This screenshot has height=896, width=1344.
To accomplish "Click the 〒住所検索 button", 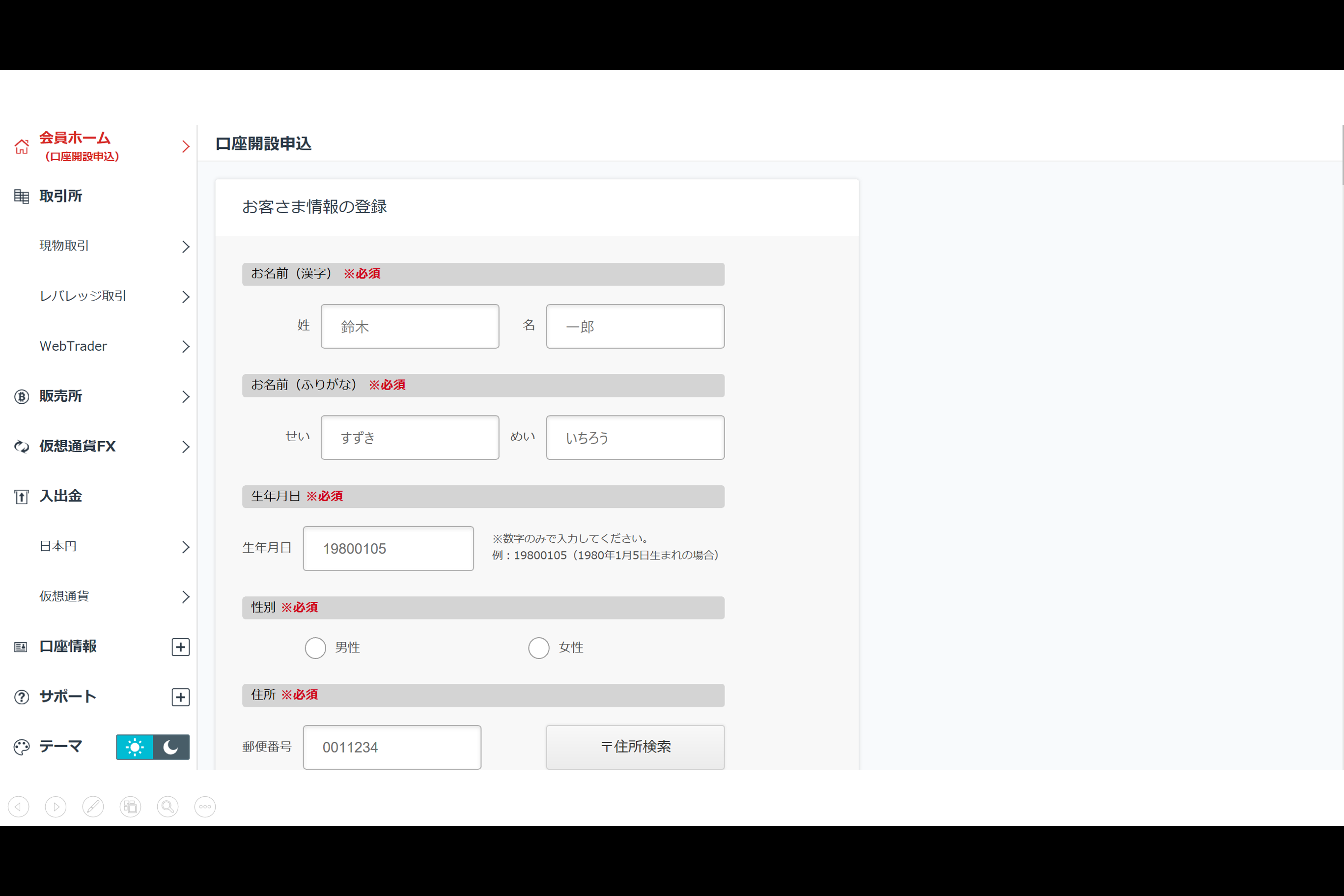I will pos(635,747).
